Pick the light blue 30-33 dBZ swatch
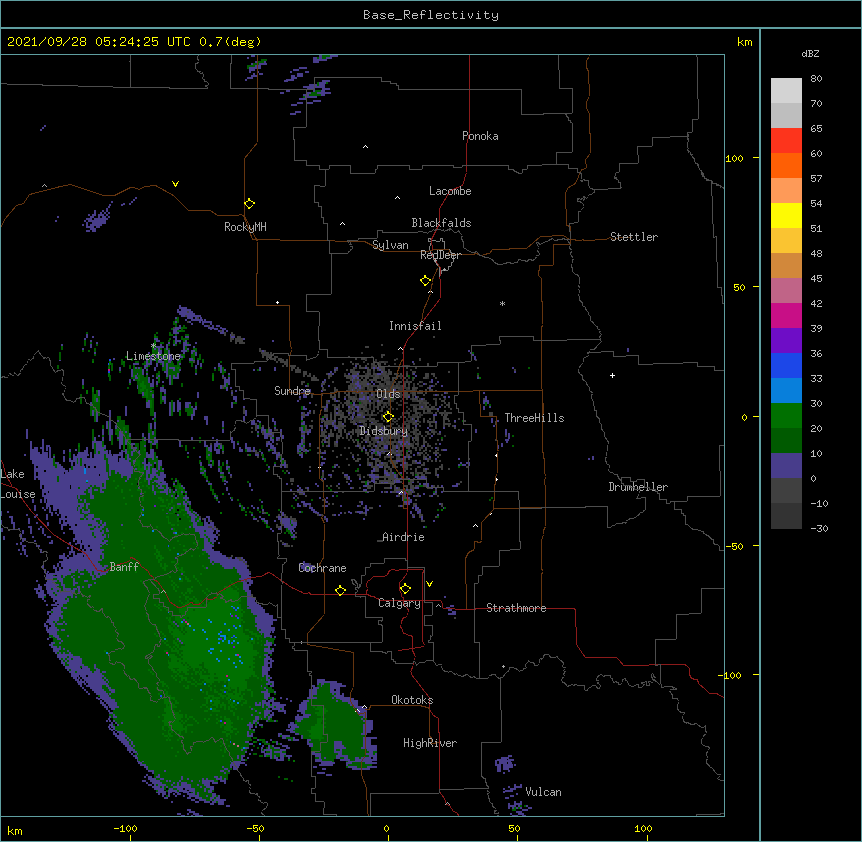The height and width of the screenshot is (842, 862). 786,391
